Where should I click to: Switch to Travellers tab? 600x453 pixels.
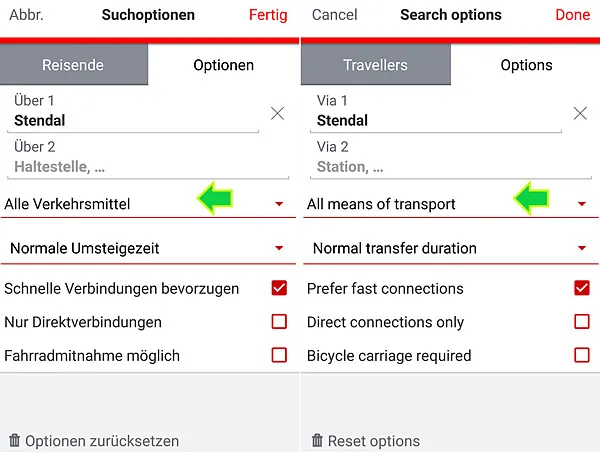375,65
